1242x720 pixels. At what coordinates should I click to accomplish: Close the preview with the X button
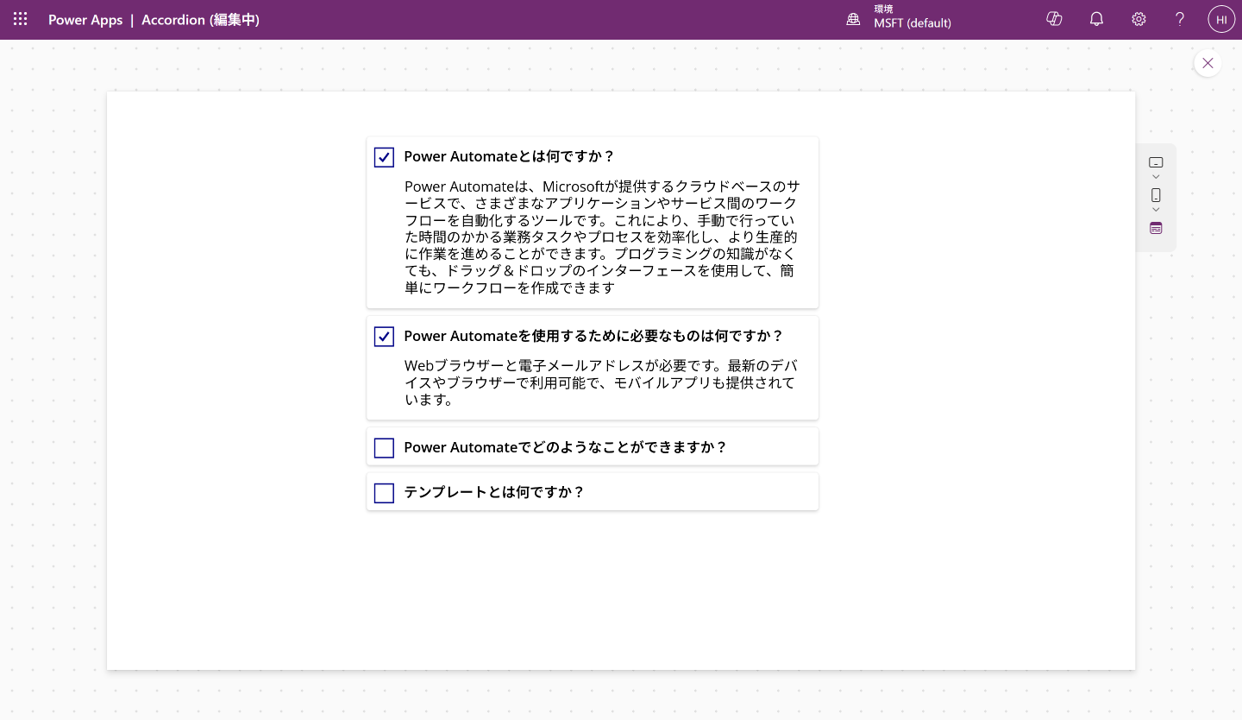[1207, 64]
